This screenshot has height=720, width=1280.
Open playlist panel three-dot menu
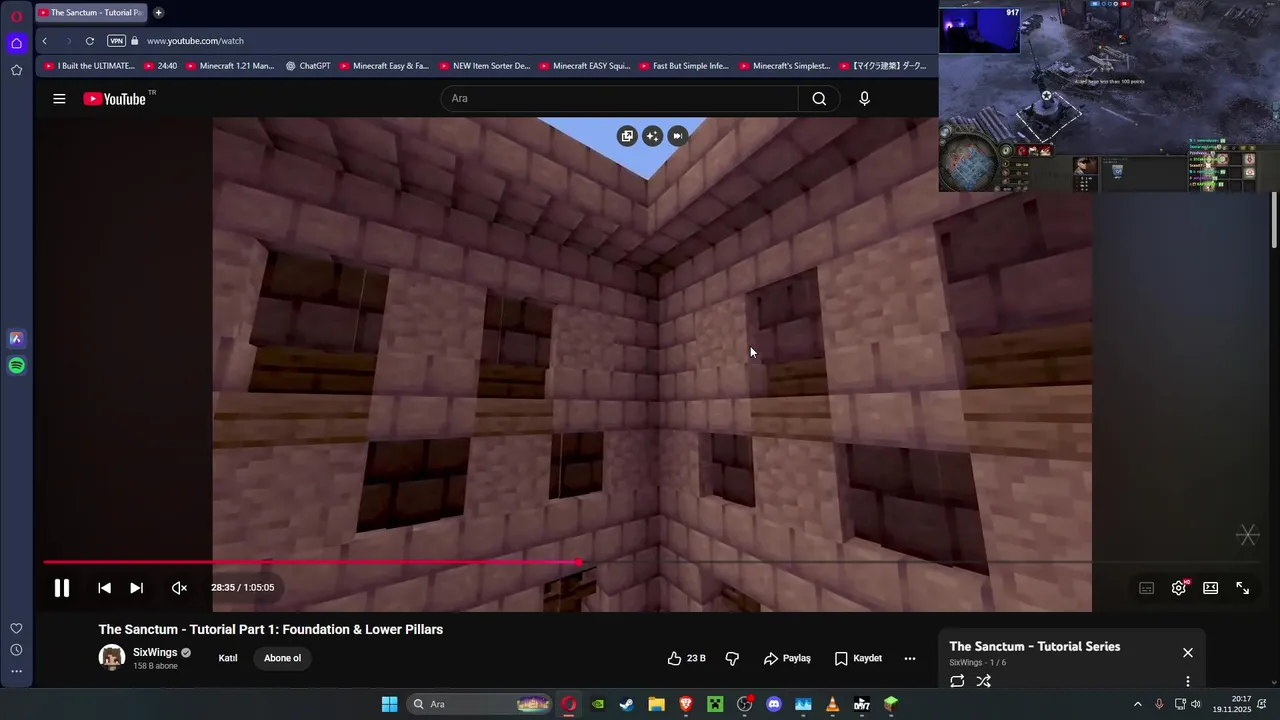point(1188,681)
